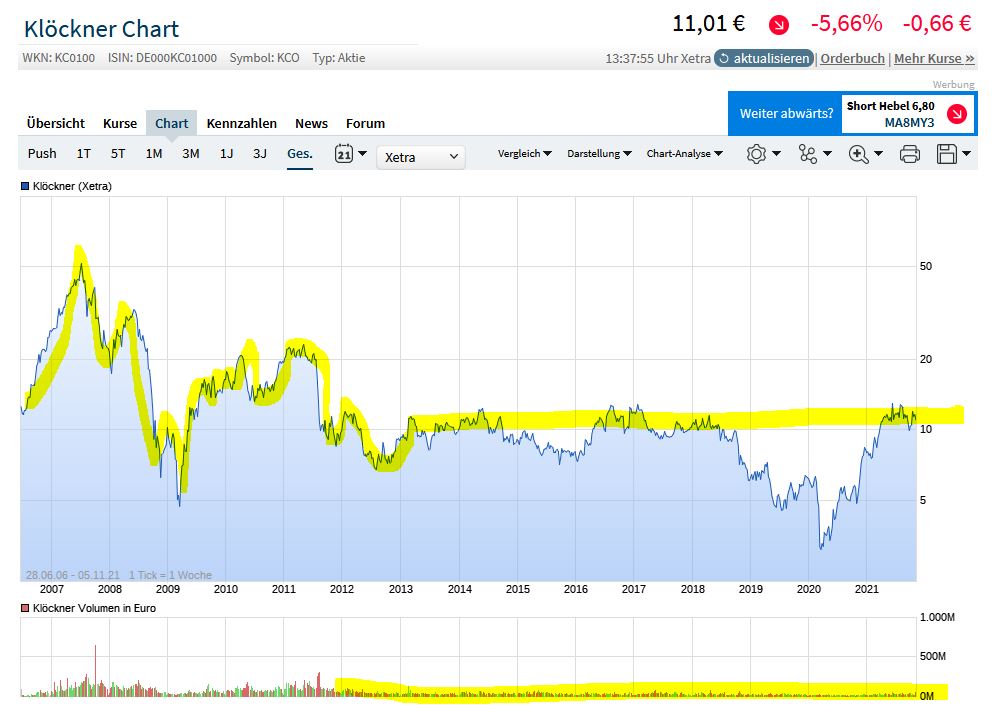This screenshot has width=994, height=725.
Task: Click the aktualisieren refresh button
Action: [x=764, y=58]
